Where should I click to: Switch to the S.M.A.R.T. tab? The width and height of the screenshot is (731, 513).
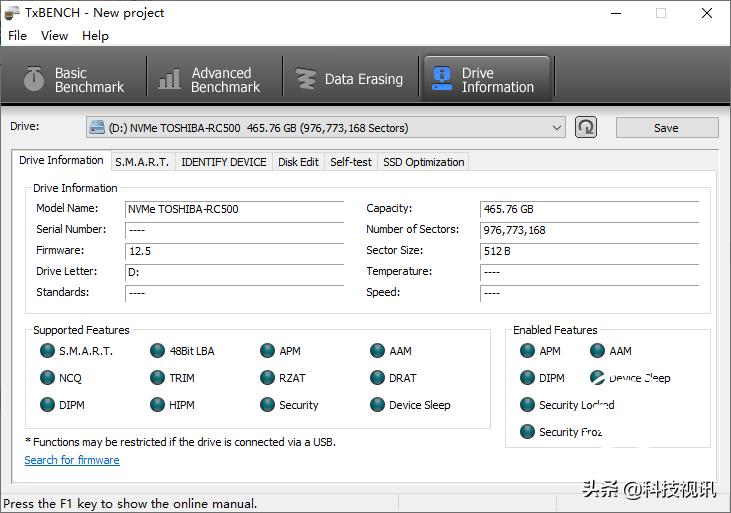click(x=141, y=162)
